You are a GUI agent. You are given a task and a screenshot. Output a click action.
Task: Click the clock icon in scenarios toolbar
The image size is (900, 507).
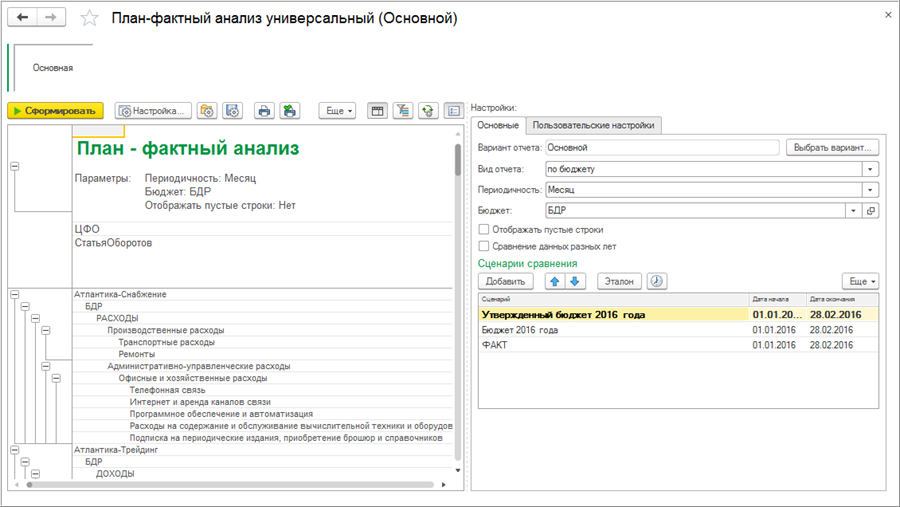tap(656, 282)
